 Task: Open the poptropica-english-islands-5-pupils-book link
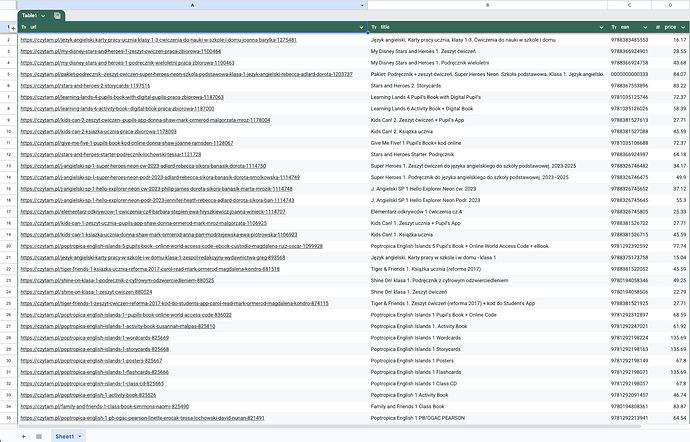click(172, 246)
